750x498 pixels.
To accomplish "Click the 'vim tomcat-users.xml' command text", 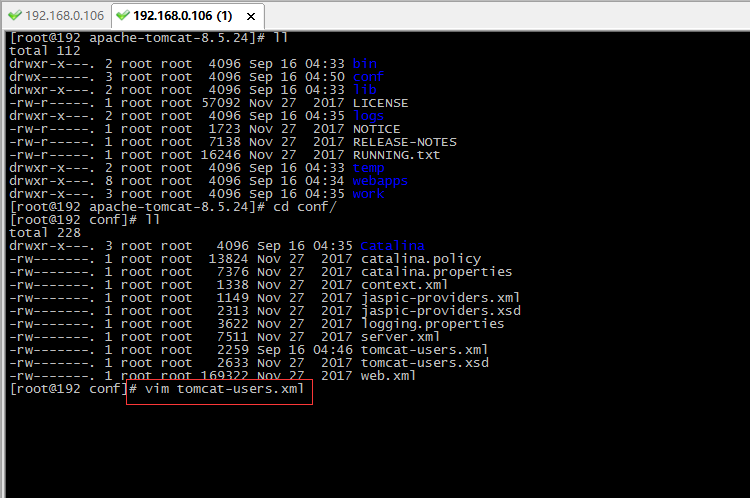I will [224, 388].
